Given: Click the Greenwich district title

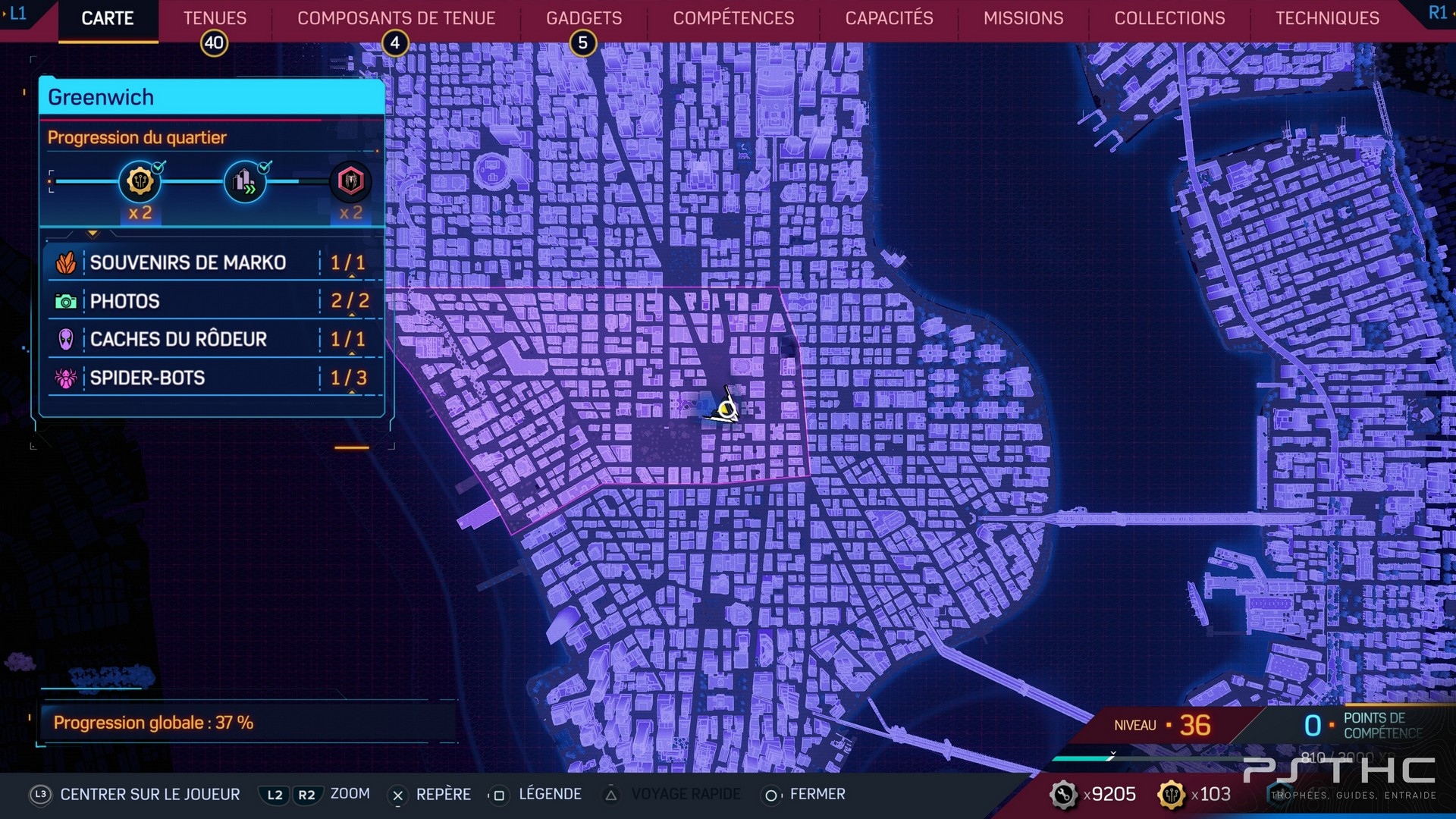Looking at the screenshot, I should 101,97.
